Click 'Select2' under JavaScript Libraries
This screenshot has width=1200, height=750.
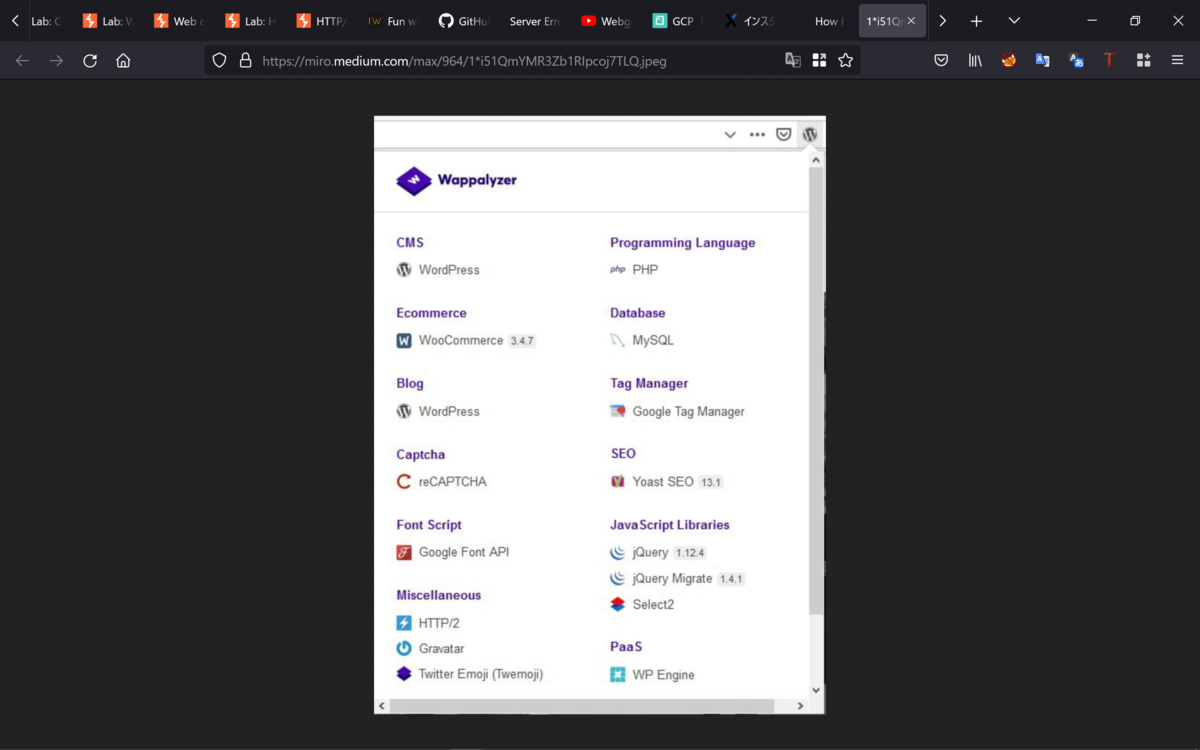[x=653, y=605]
